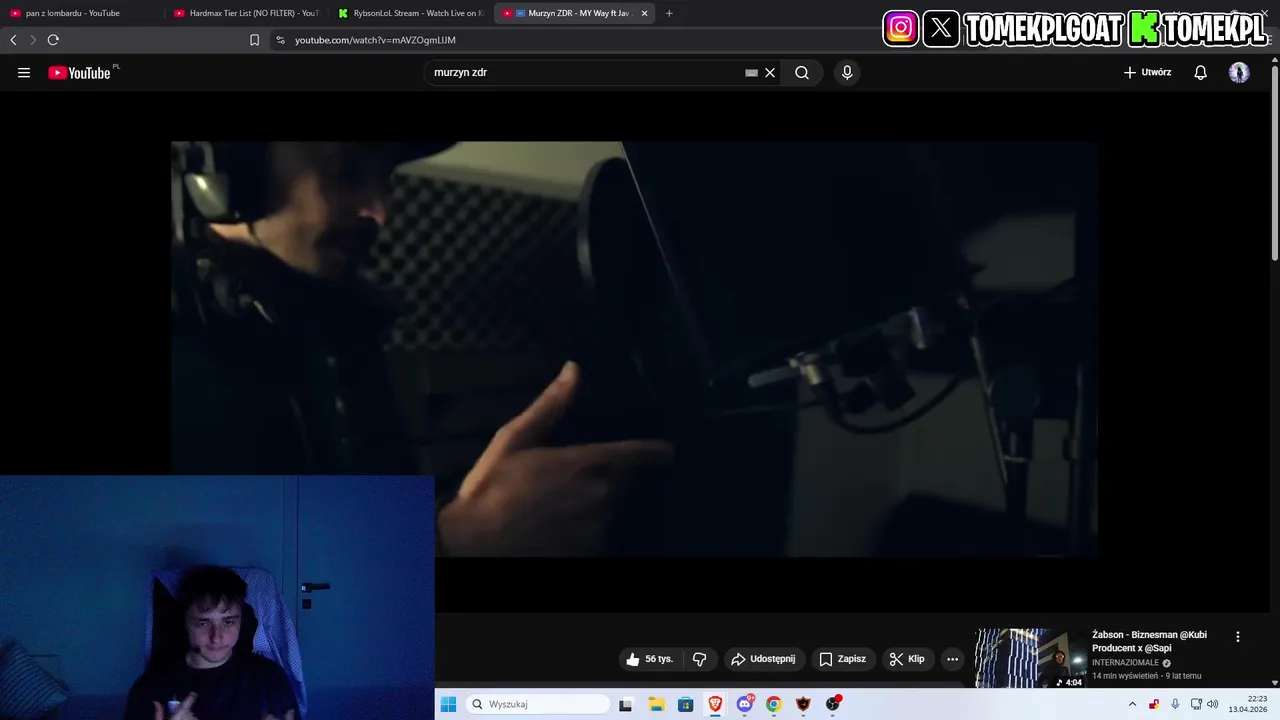
Task: Open Żabson Biznesman video thumbnail
Action: pyautogui.click(x=1030, y=658)
